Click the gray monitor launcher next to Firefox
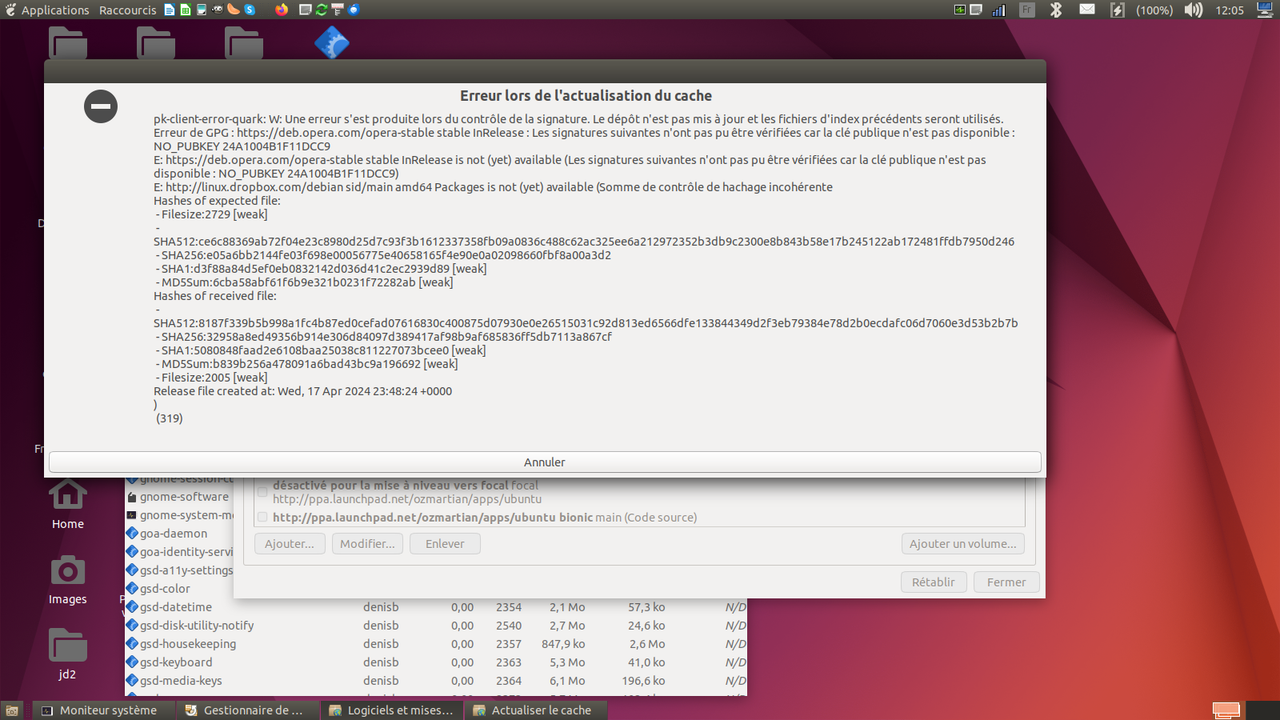The width and height of the screenshot is (1280, 720). (305, 10)
